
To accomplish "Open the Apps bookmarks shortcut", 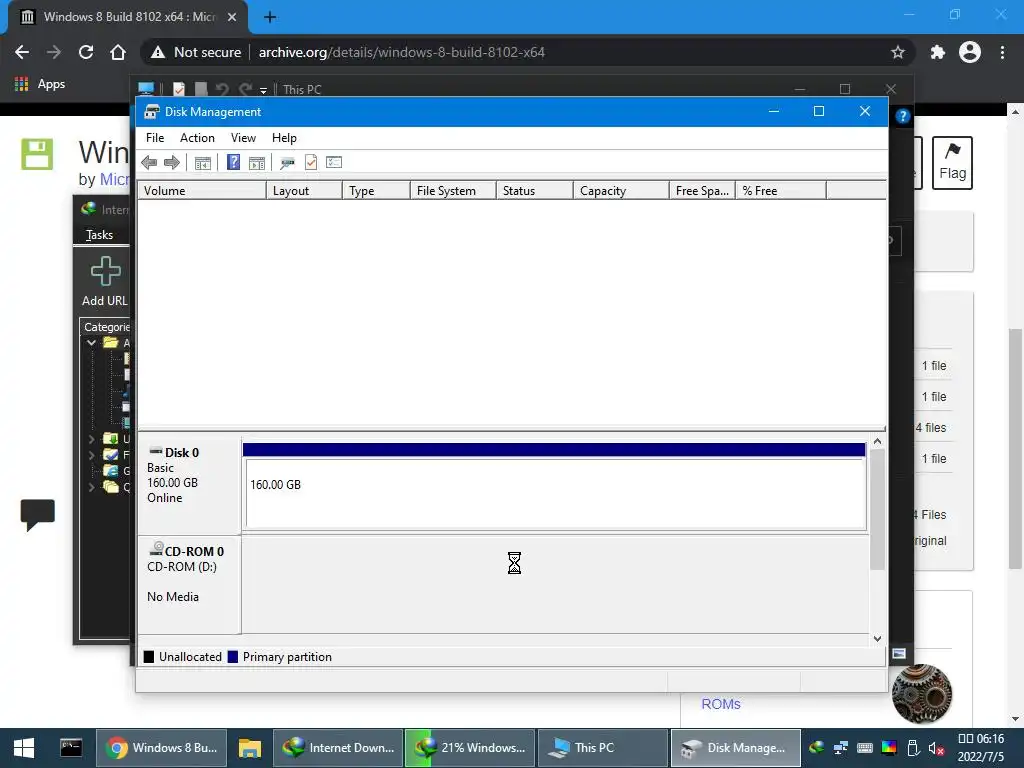I will pos(40,84).
